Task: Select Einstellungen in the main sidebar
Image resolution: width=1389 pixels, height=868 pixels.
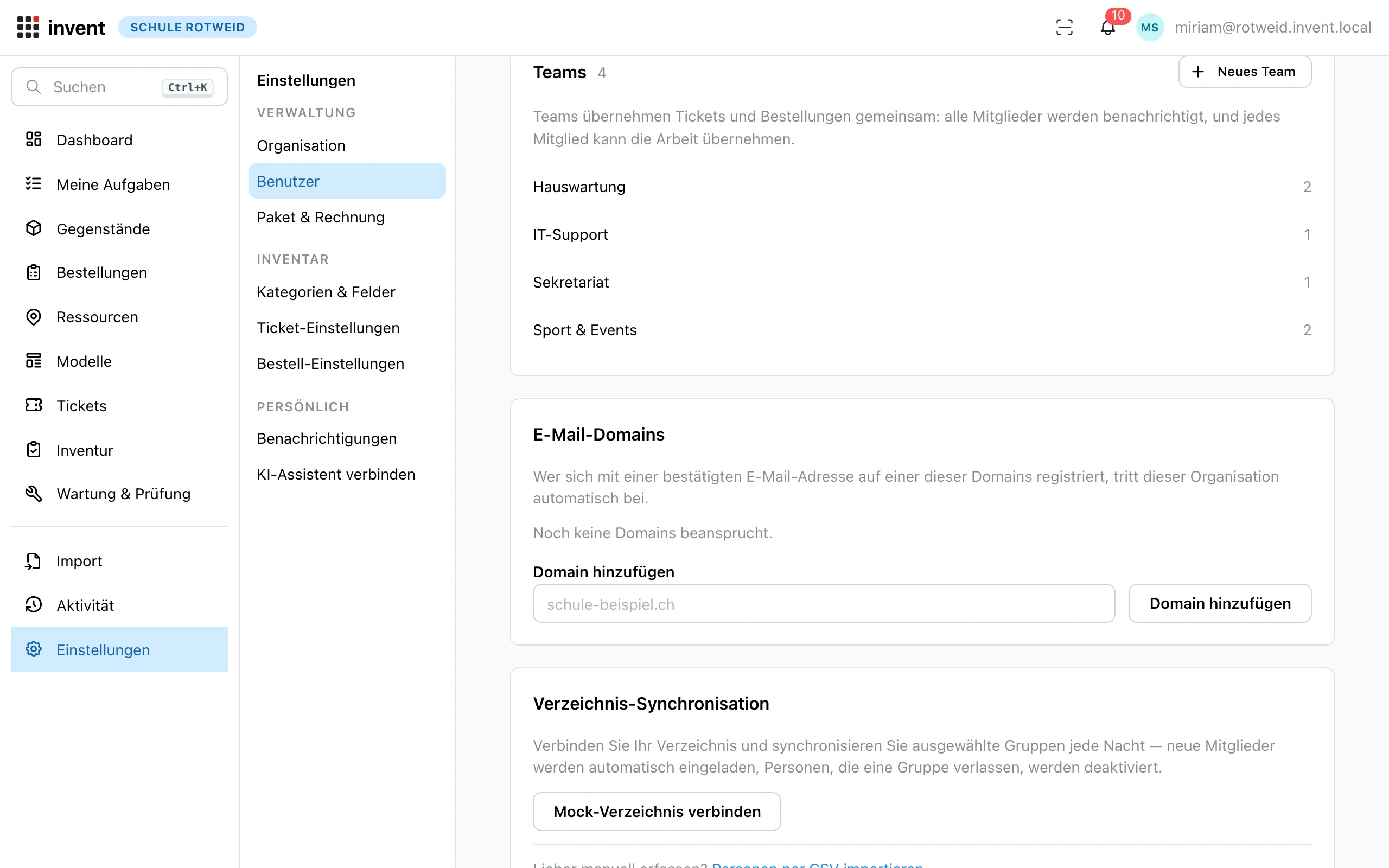Action: pyautogui.click(x=119, y=649)
